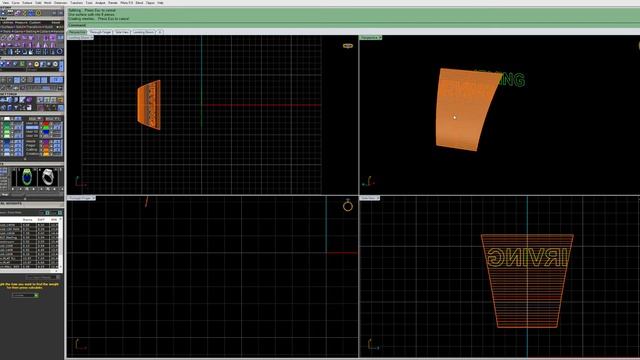Sort metal table by DWT column
This screenshot has height=360, width=640.
41,220
